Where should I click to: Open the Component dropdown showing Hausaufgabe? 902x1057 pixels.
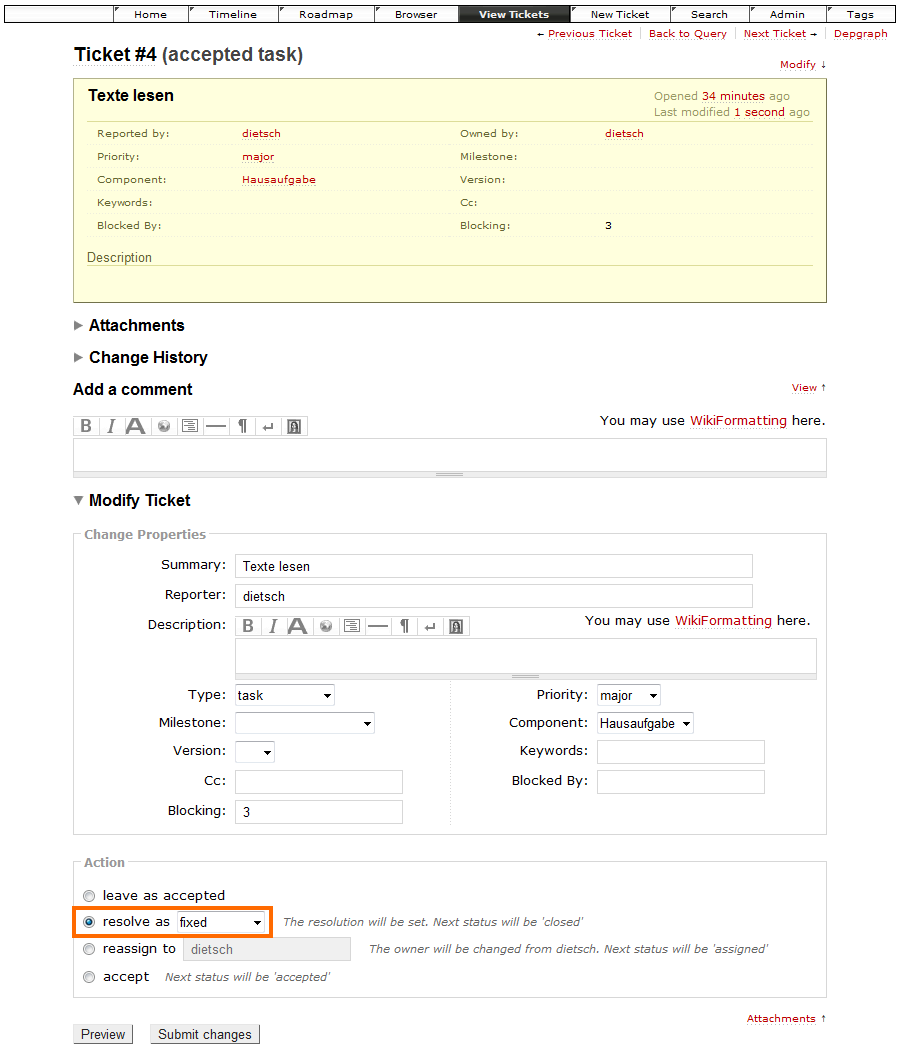645,723
